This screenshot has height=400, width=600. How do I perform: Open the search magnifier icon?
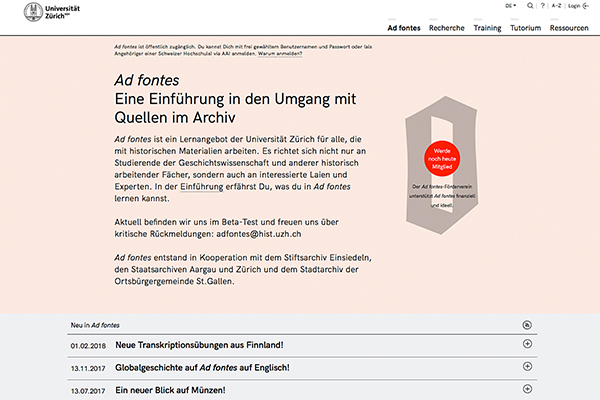tap(530, 6)
